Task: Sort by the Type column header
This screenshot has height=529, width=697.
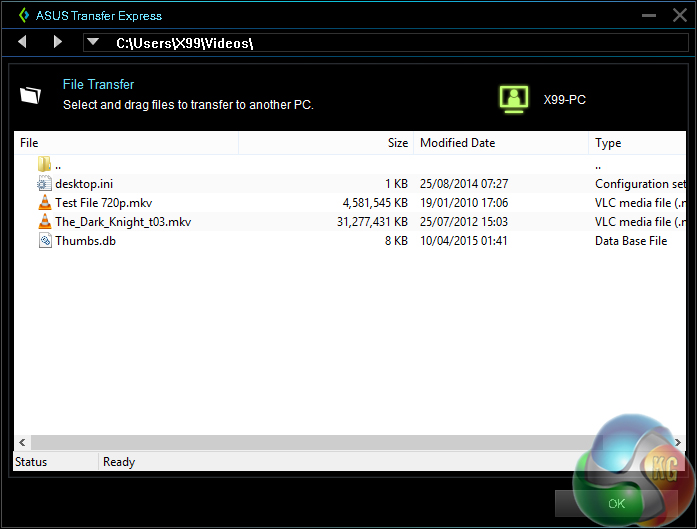Action: (637, 143)
